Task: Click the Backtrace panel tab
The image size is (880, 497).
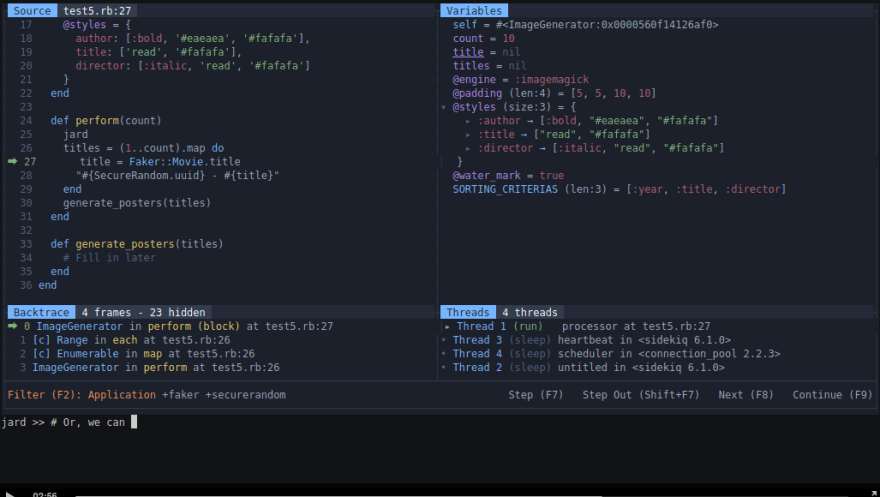Action: click(42, 312)
